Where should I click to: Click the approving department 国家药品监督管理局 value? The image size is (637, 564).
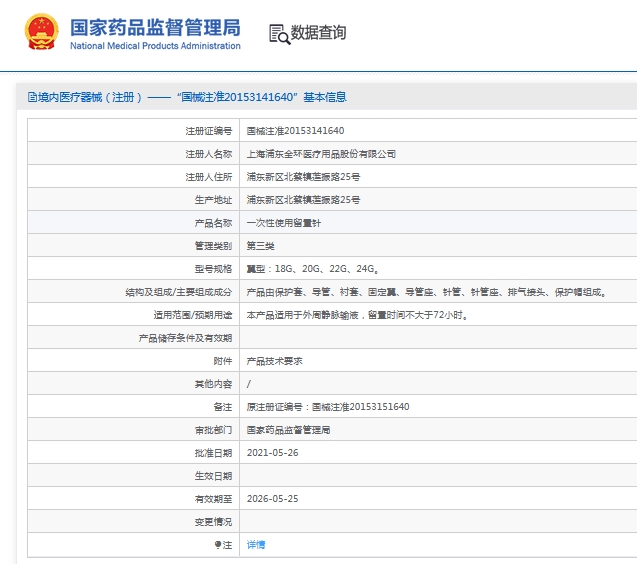click(x=288, y=430)
